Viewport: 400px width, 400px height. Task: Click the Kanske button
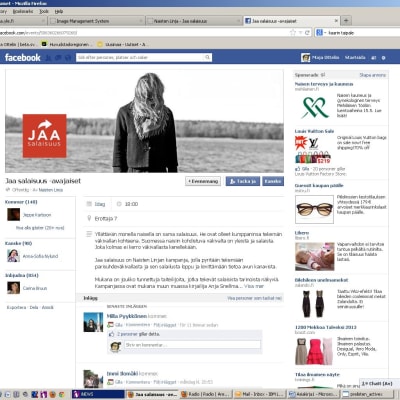pyautogui.click(x=273, y=181)
